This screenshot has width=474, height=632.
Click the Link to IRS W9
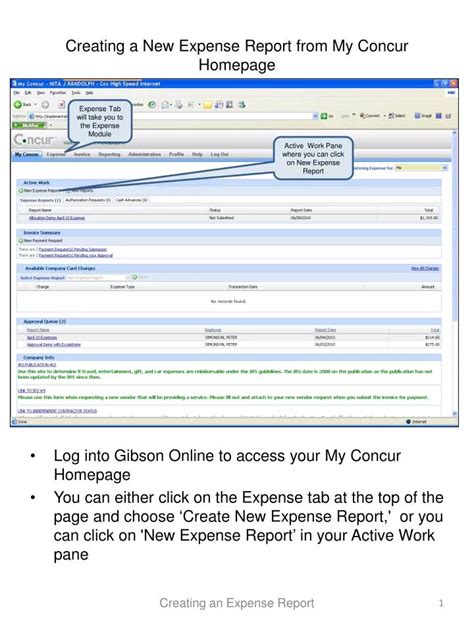(31, 391)
